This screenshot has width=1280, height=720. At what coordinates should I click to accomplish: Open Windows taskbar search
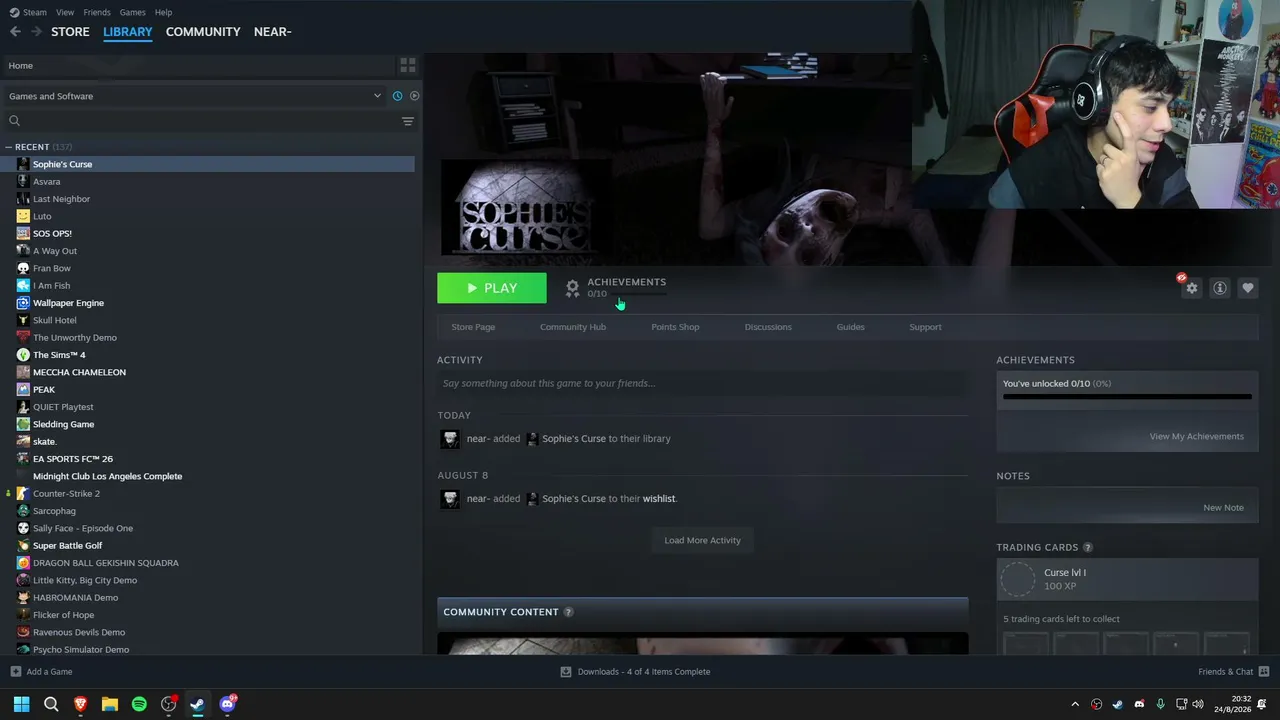51,704
